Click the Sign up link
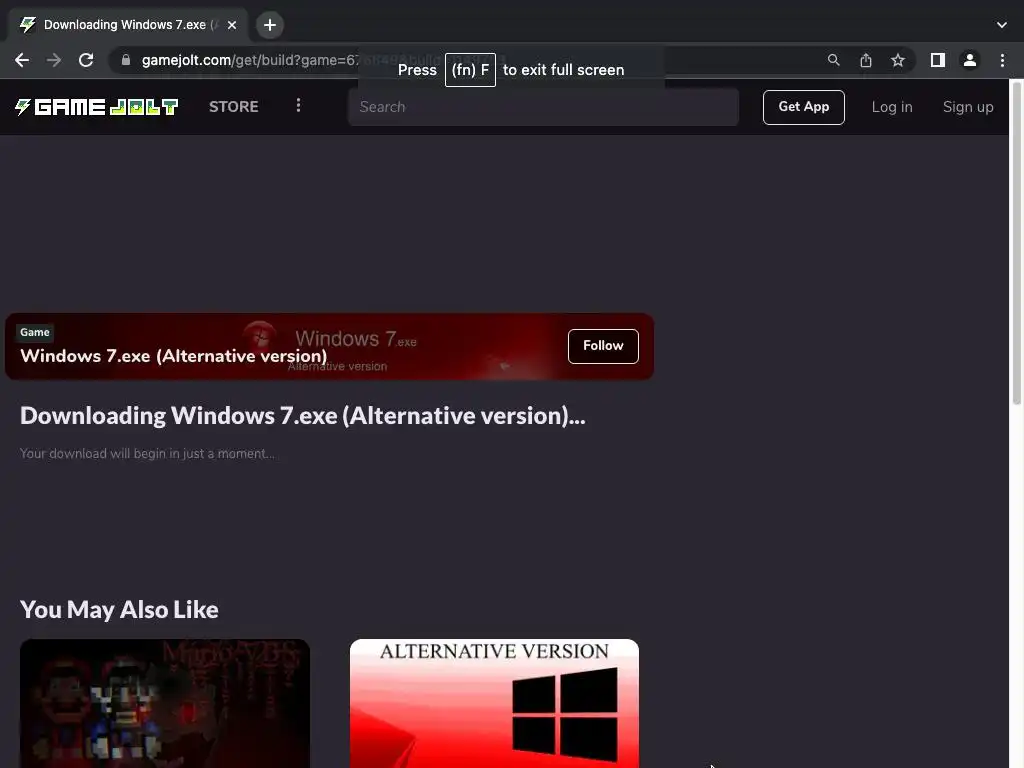Image resolution: width=1024 pixels, height=768 pixels. click(x=968, y=107)
